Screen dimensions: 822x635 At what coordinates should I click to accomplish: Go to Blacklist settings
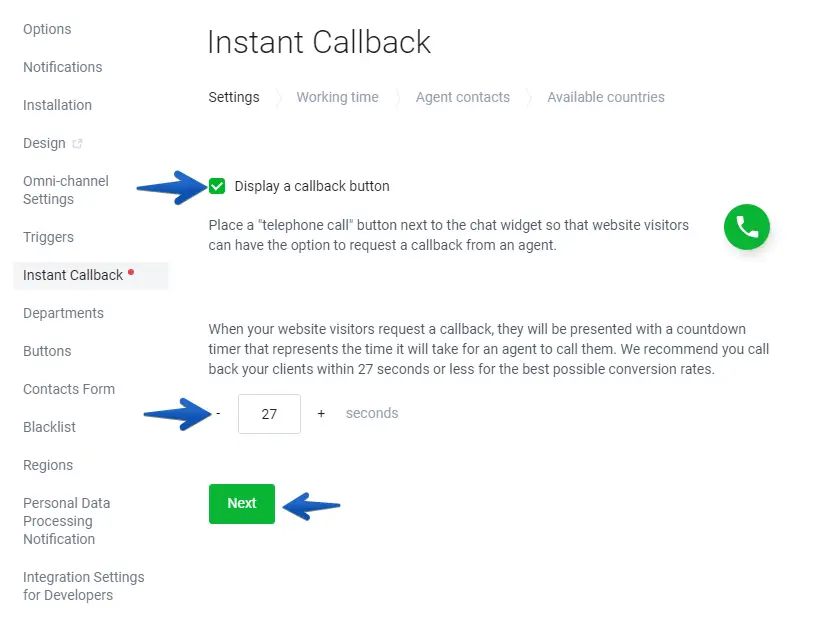49,427
